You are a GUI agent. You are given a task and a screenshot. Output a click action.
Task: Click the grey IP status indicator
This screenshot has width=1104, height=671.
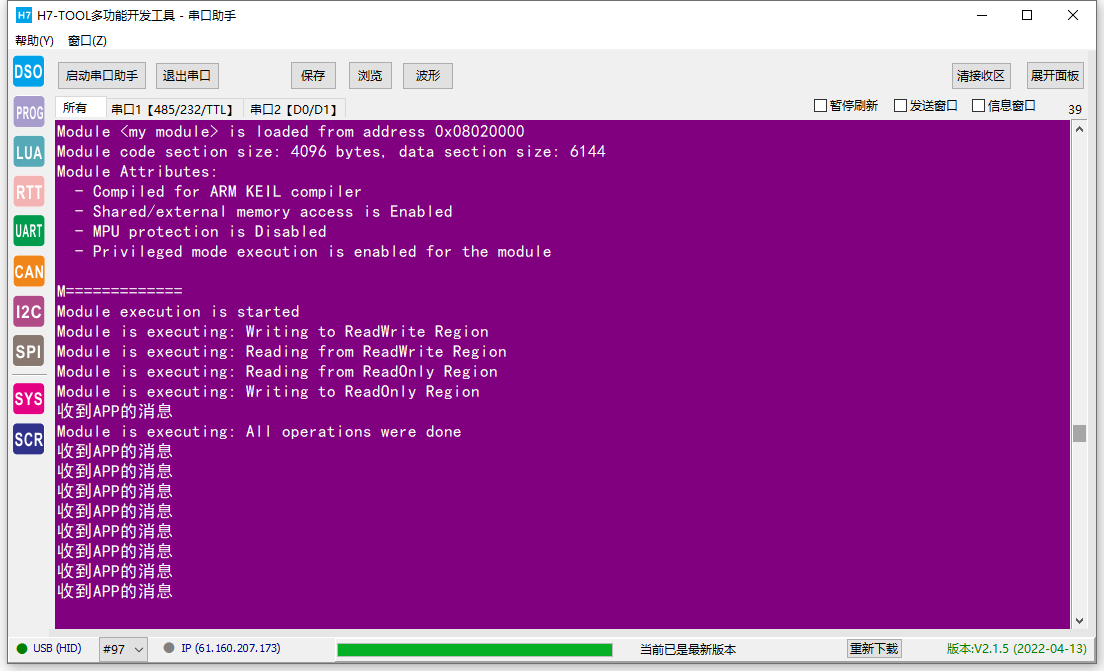pyautogui.click(x=169, y=648)
